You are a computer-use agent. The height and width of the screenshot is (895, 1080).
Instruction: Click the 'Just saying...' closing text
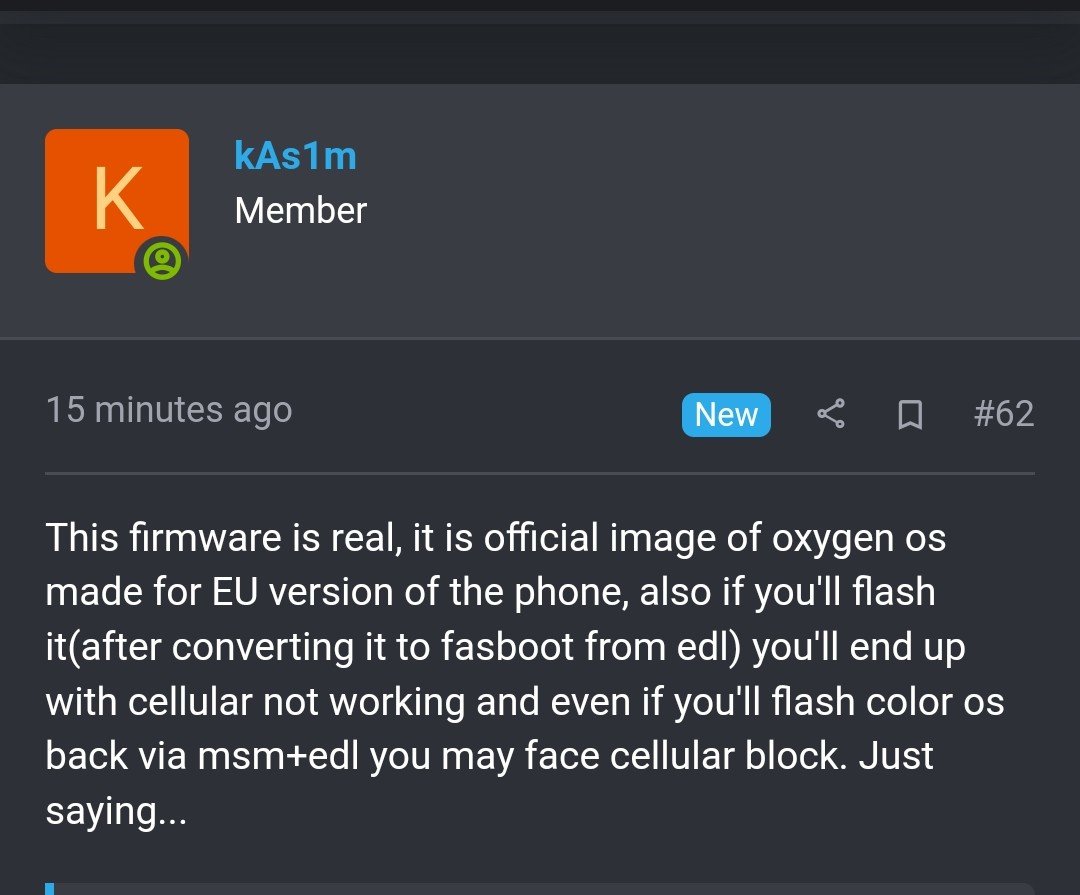click(x=489, y=783)
